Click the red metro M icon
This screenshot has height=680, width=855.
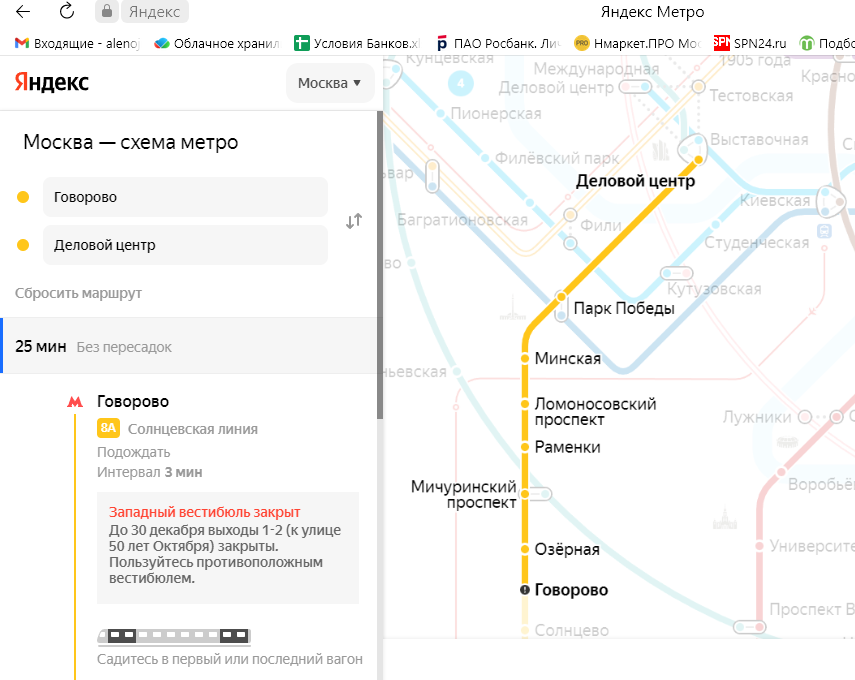[x=75, y=402]
